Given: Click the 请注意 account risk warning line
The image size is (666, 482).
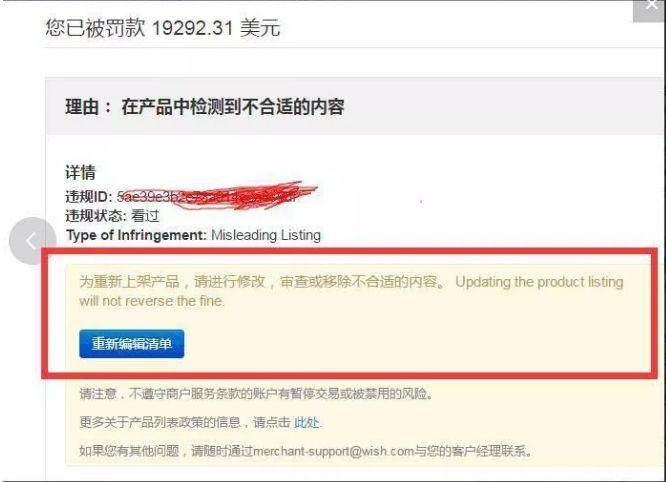Looking at the screenshot, I should click(x=256, y=394).
